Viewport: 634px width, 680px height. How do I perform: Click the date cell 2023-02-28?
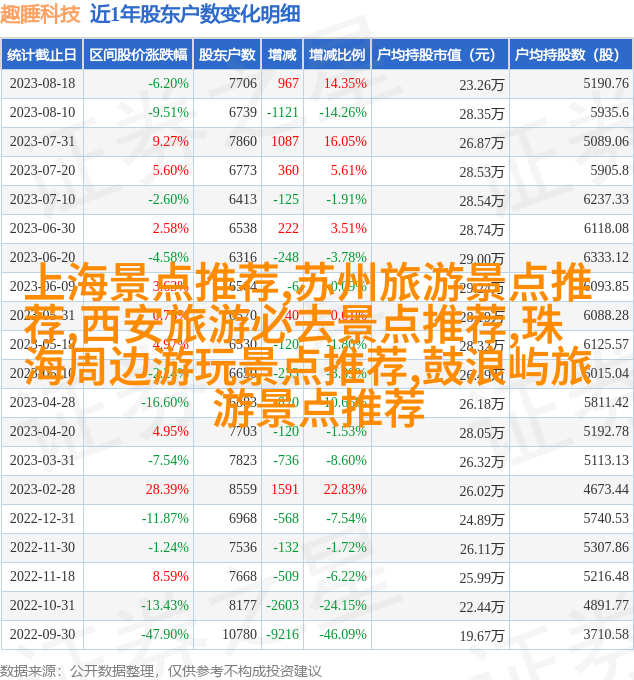(x=42, y=490)
